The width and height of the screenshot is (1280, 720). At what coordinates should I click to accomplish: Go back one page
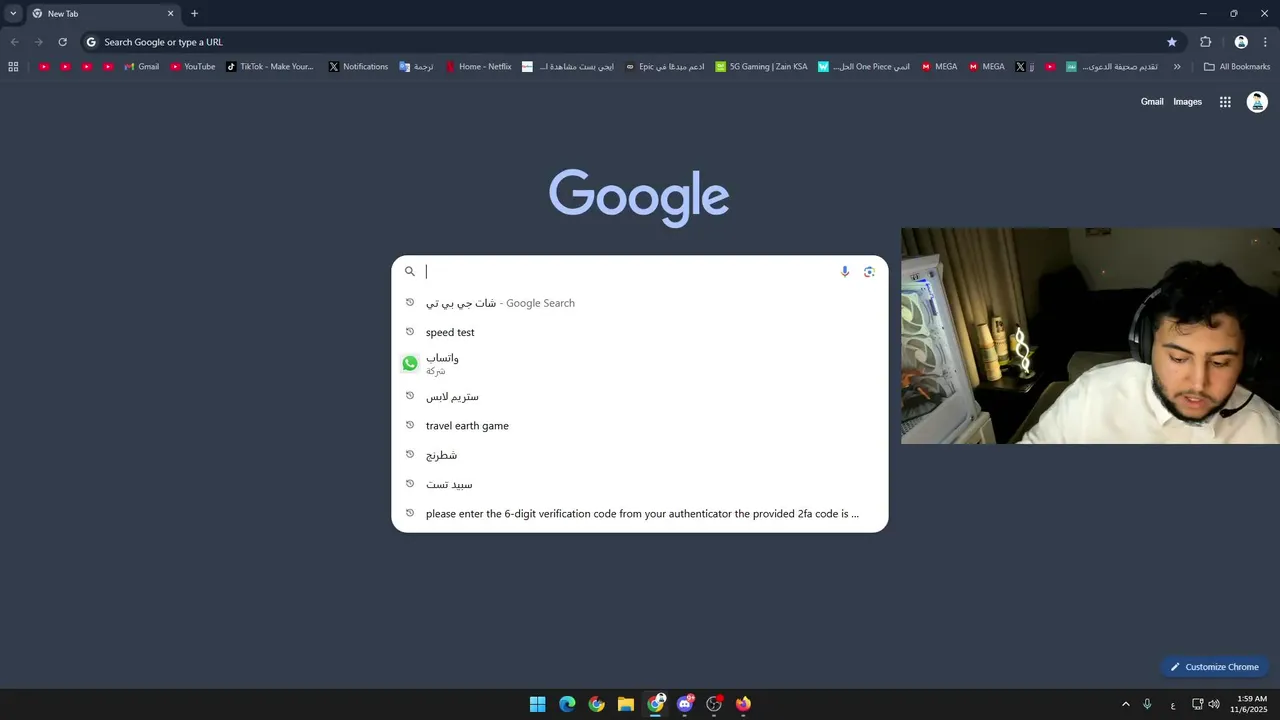pos(14,42)
